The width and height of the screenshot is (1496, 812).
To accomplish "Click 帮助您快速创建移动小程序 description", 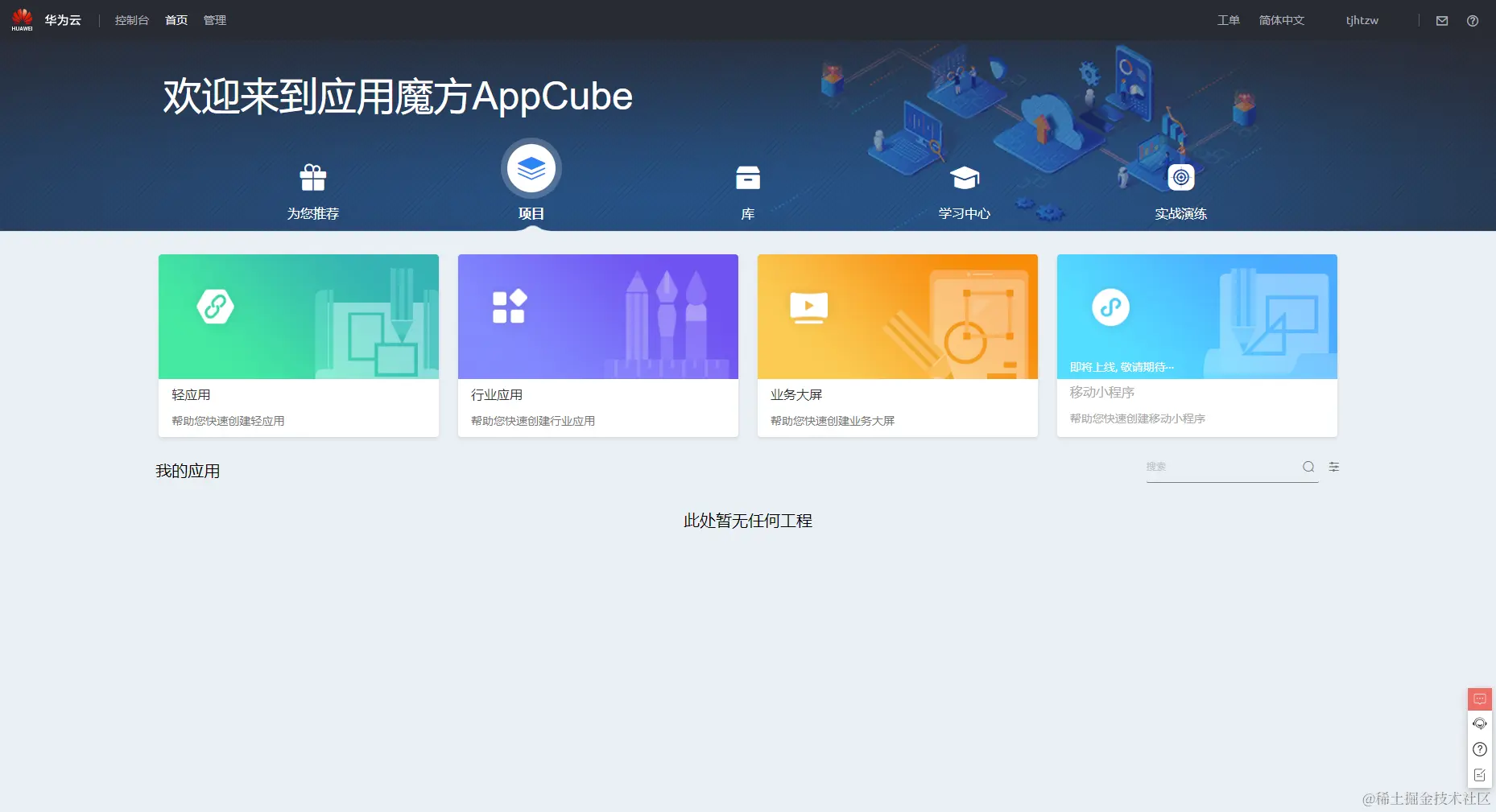I will pyautogui.click(x=1138, y=418).
